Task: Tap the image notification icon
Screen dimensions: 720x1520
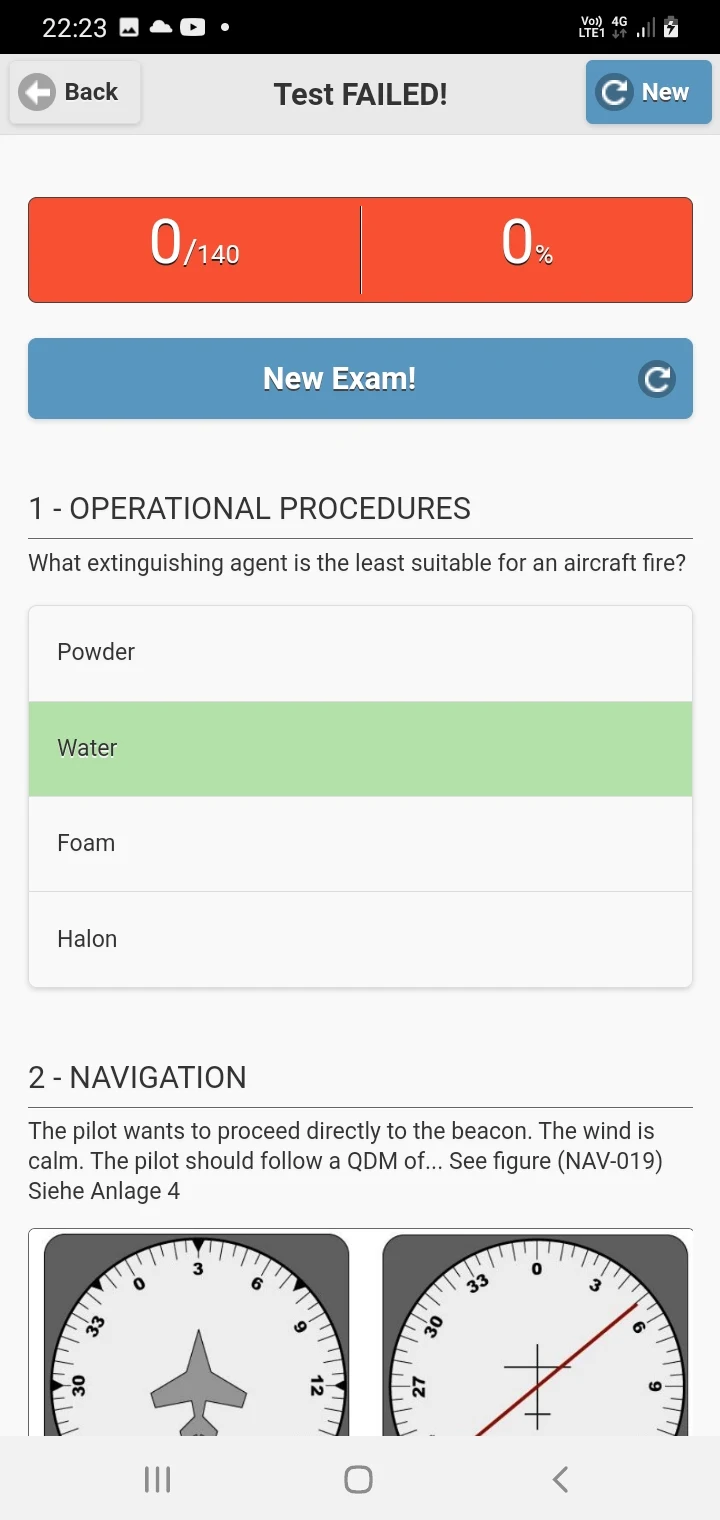Action: 129,27
